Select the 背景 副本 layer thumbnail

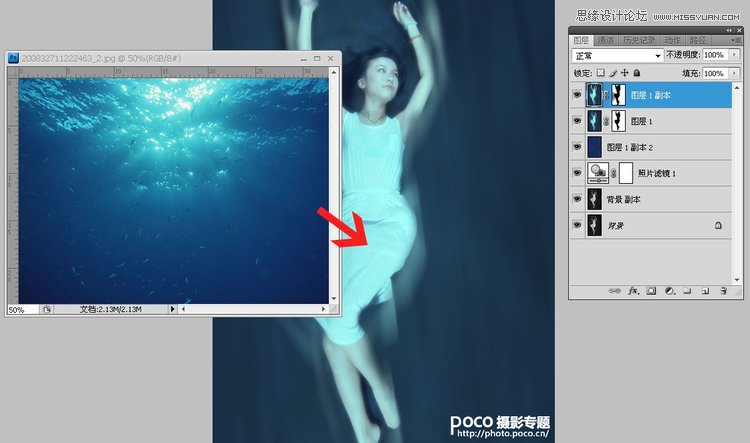click(x=594, y=199)
